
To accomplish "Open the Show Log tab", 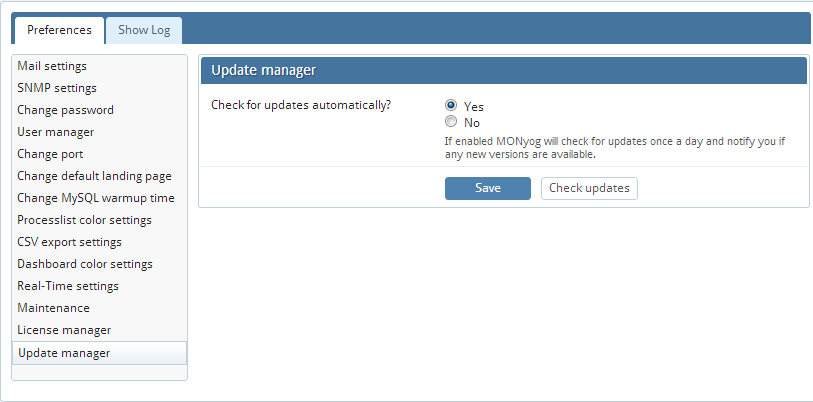I will tap(144, 30).
